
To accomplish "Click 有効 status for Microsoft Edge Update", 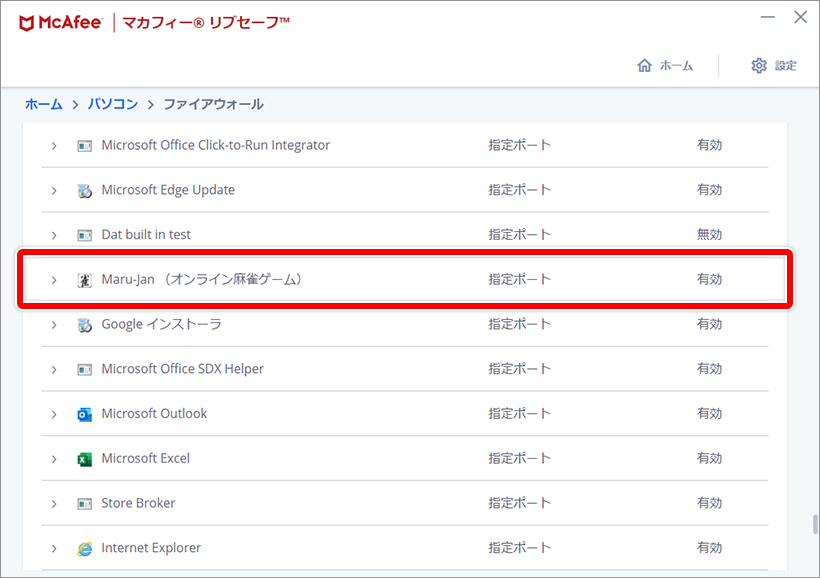I will click(709, 190).
